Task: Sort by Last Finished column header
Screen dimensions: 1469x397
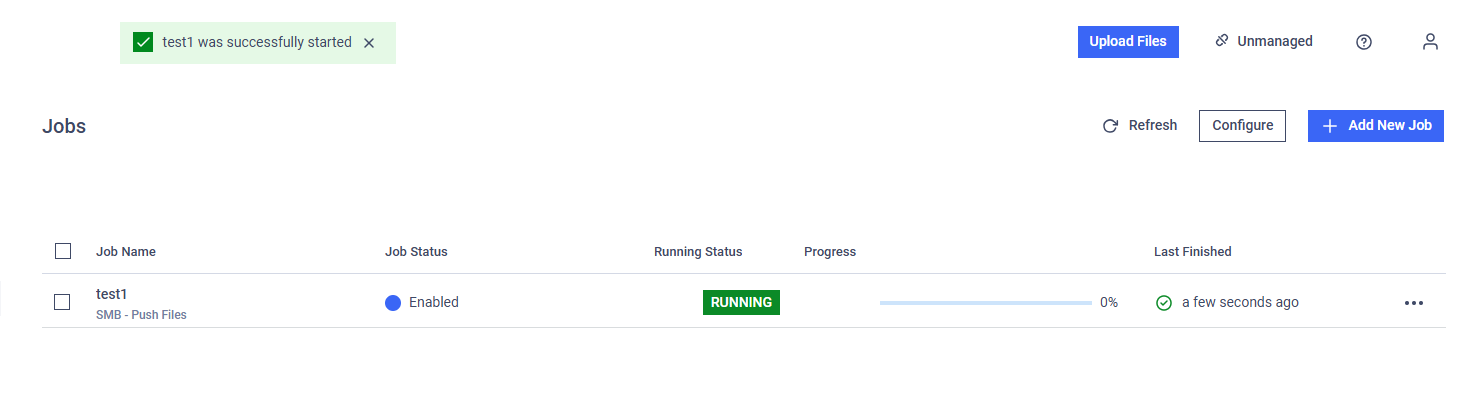Action: [1193, 251]
